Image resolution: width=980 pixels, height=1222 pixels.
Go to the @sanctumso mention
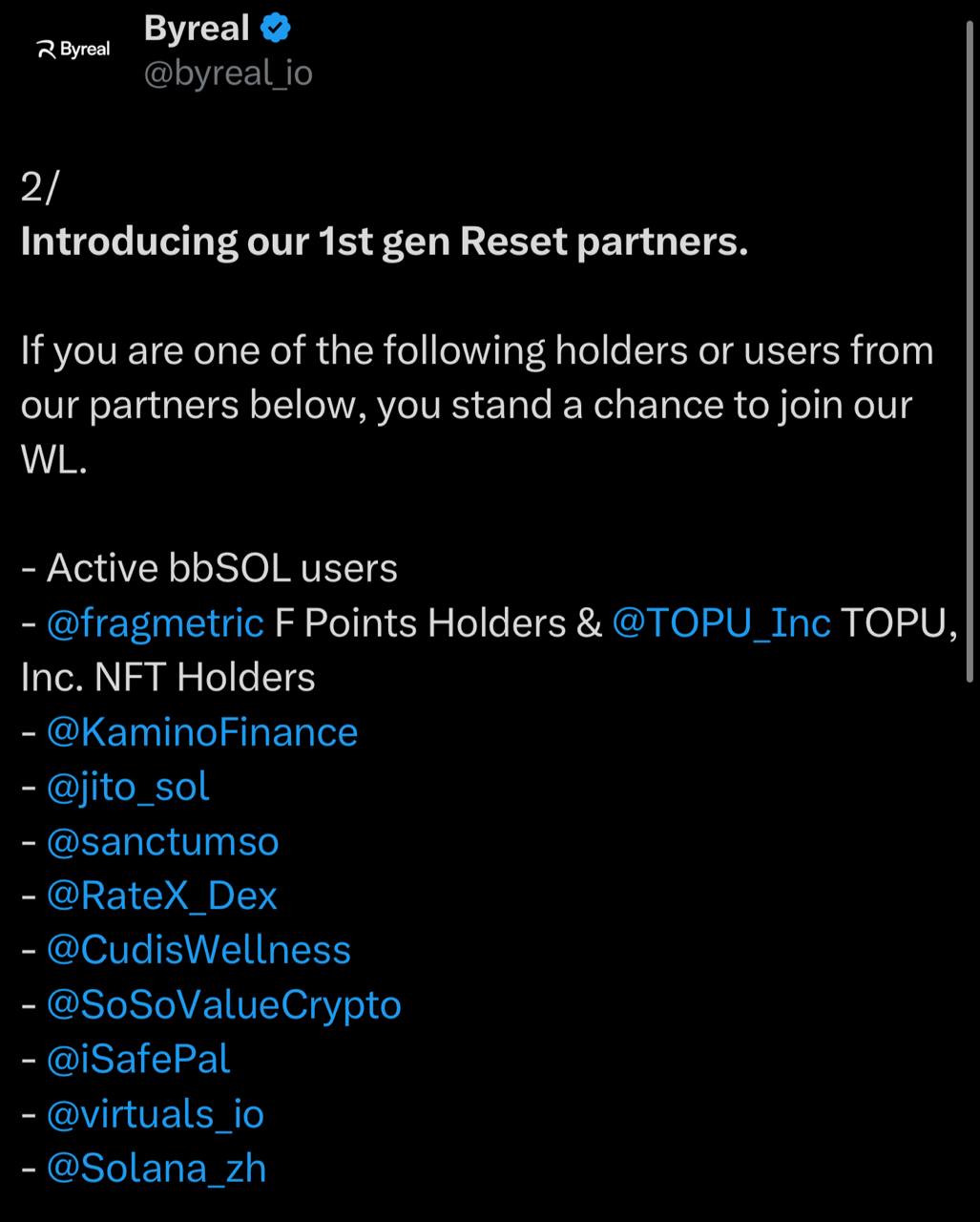162,842
